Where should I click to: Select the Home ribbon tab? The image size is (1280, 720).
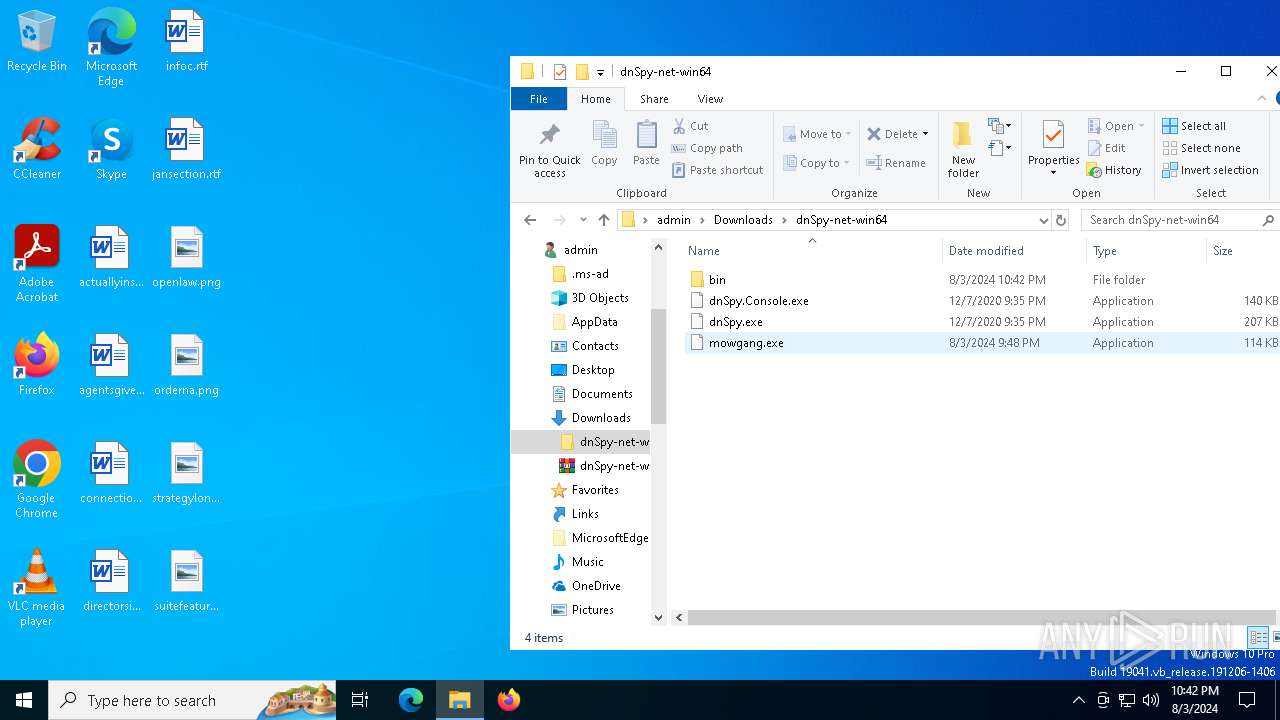[595, 99]
